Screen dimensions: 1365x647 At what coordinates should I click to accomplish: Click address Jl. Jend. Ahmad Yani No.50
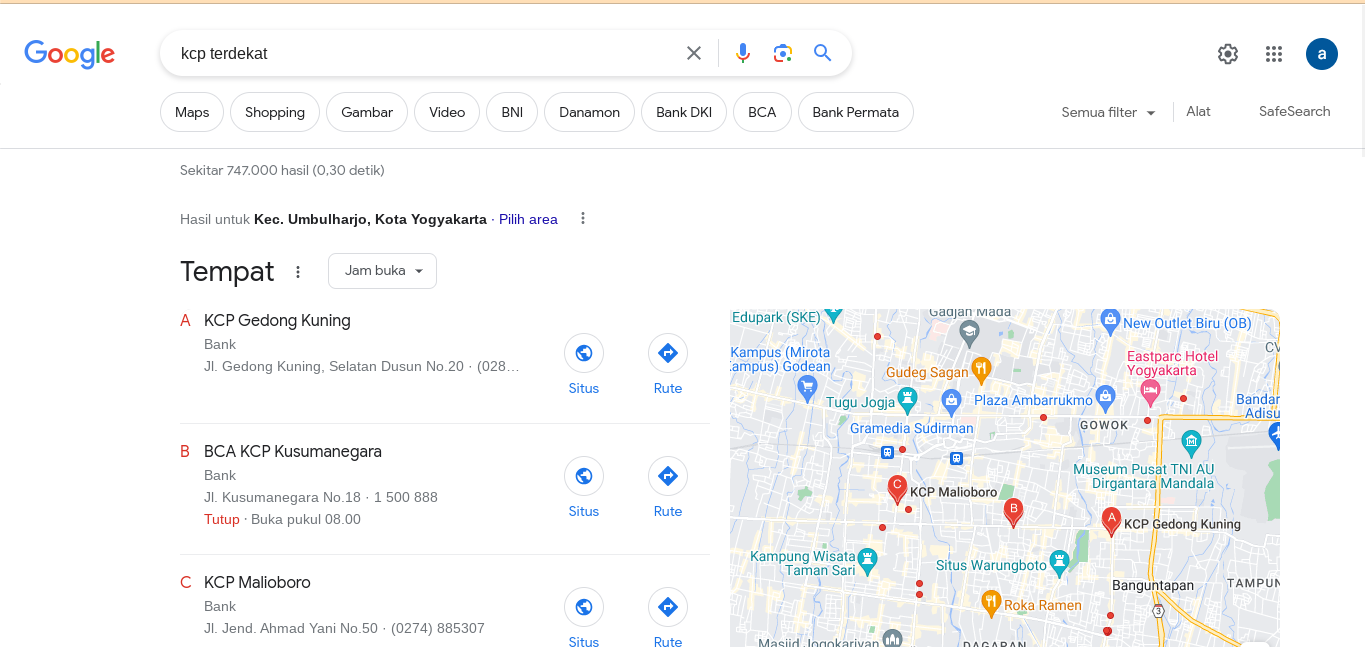pyautogui.click(x=291, y=628)
